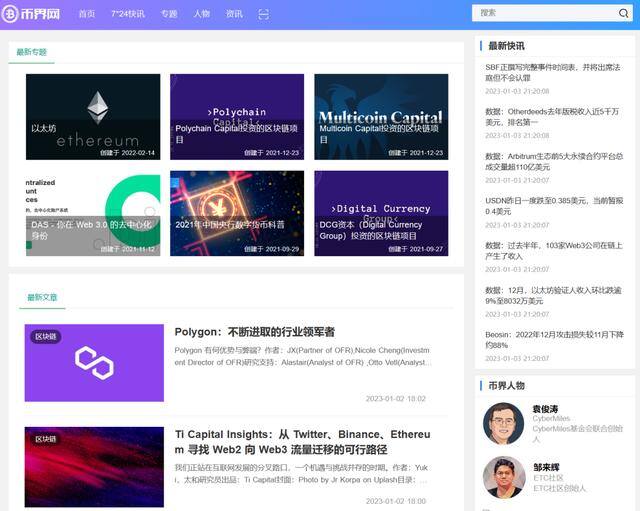Click the 币界网 site logo
The width and height of the screenshot is (640, 511).
click(31, 14)
